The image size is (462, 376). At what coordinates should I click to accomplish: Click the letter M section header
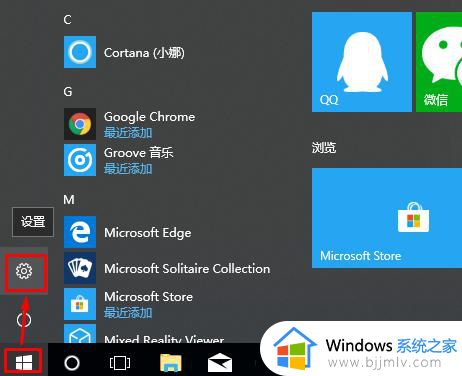coord(69,199)
